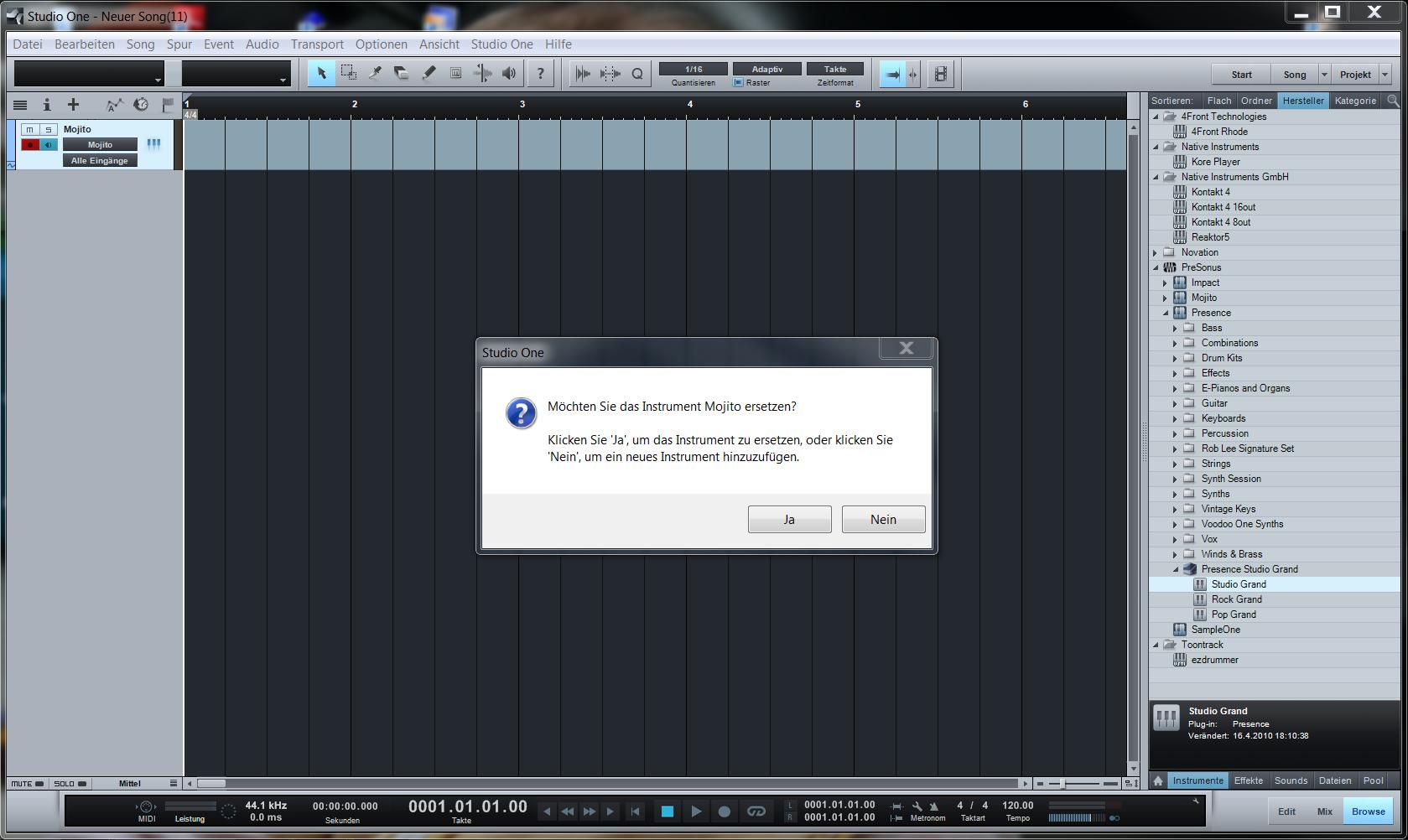The height and width of the screenshot is (840, 1408).
Task: Toggle record arm on Mojito track
Action: [30, 144]
